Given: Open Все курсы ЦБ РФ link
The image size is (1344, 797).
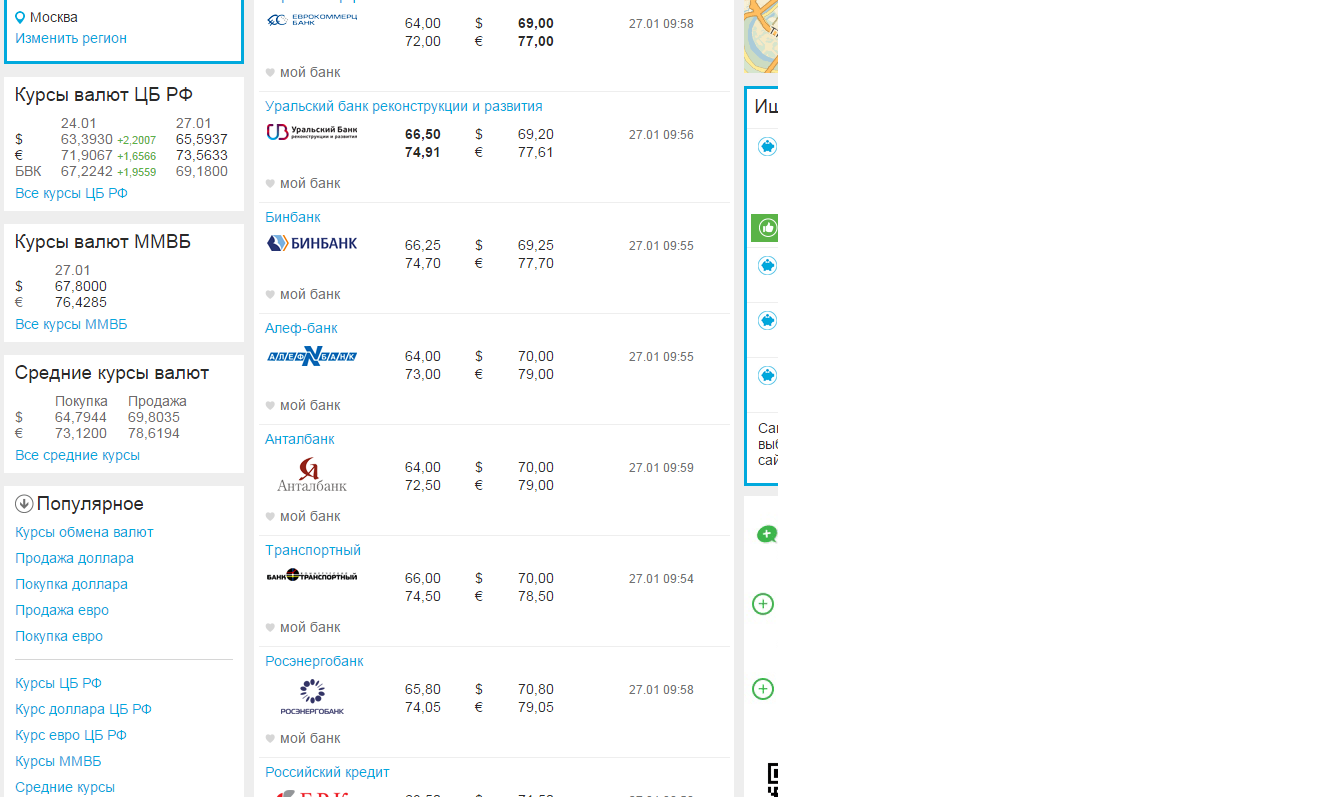Looking at the screenshot, I should click(x=72, y=193).
